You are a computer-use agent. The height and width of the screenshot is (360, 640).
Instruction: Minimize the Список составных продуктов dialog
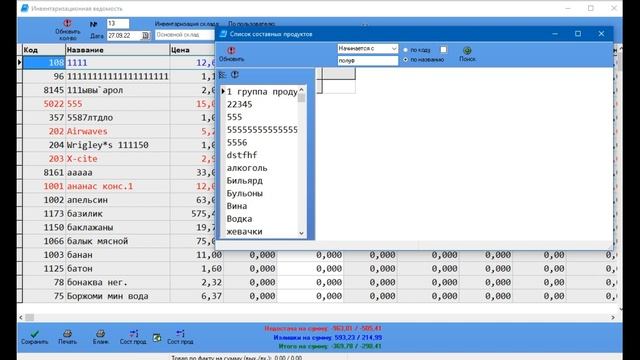point(555,34)
